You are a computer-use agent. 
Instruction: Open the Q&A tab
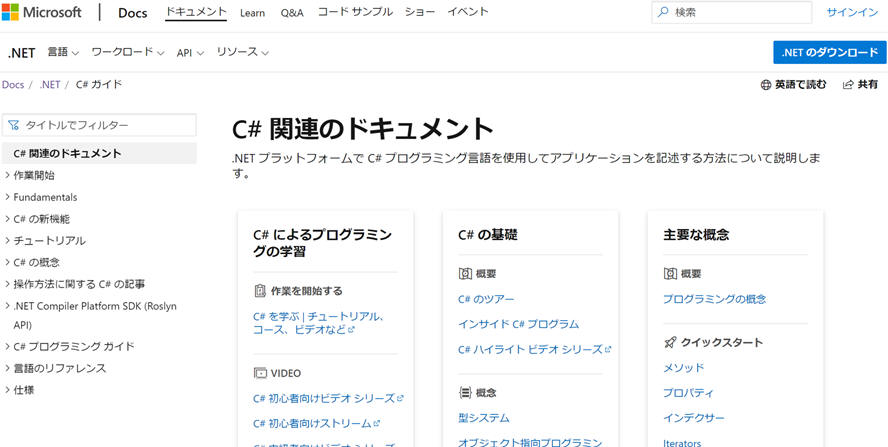[292, 12]
